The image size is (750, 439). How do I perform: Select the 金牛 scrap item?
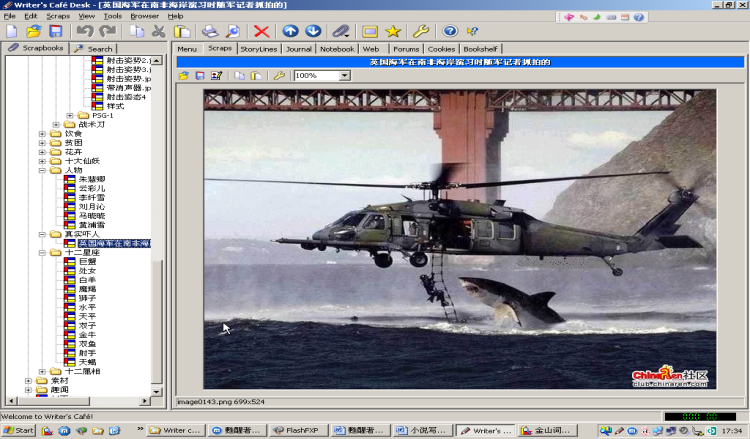pyautogui.click(x=88, y=335)
